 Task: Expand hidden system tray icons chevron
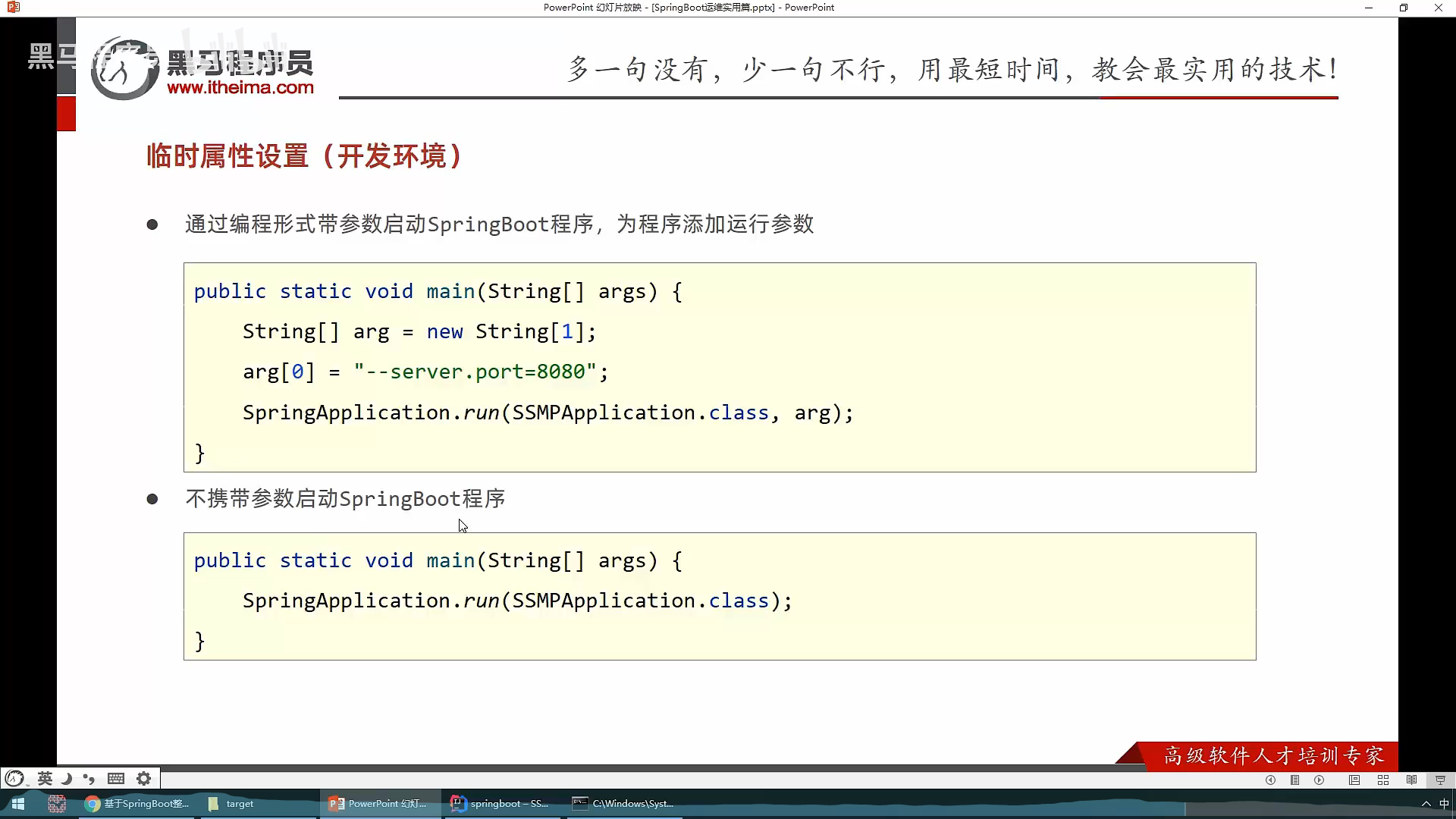tap(1426, 804)
